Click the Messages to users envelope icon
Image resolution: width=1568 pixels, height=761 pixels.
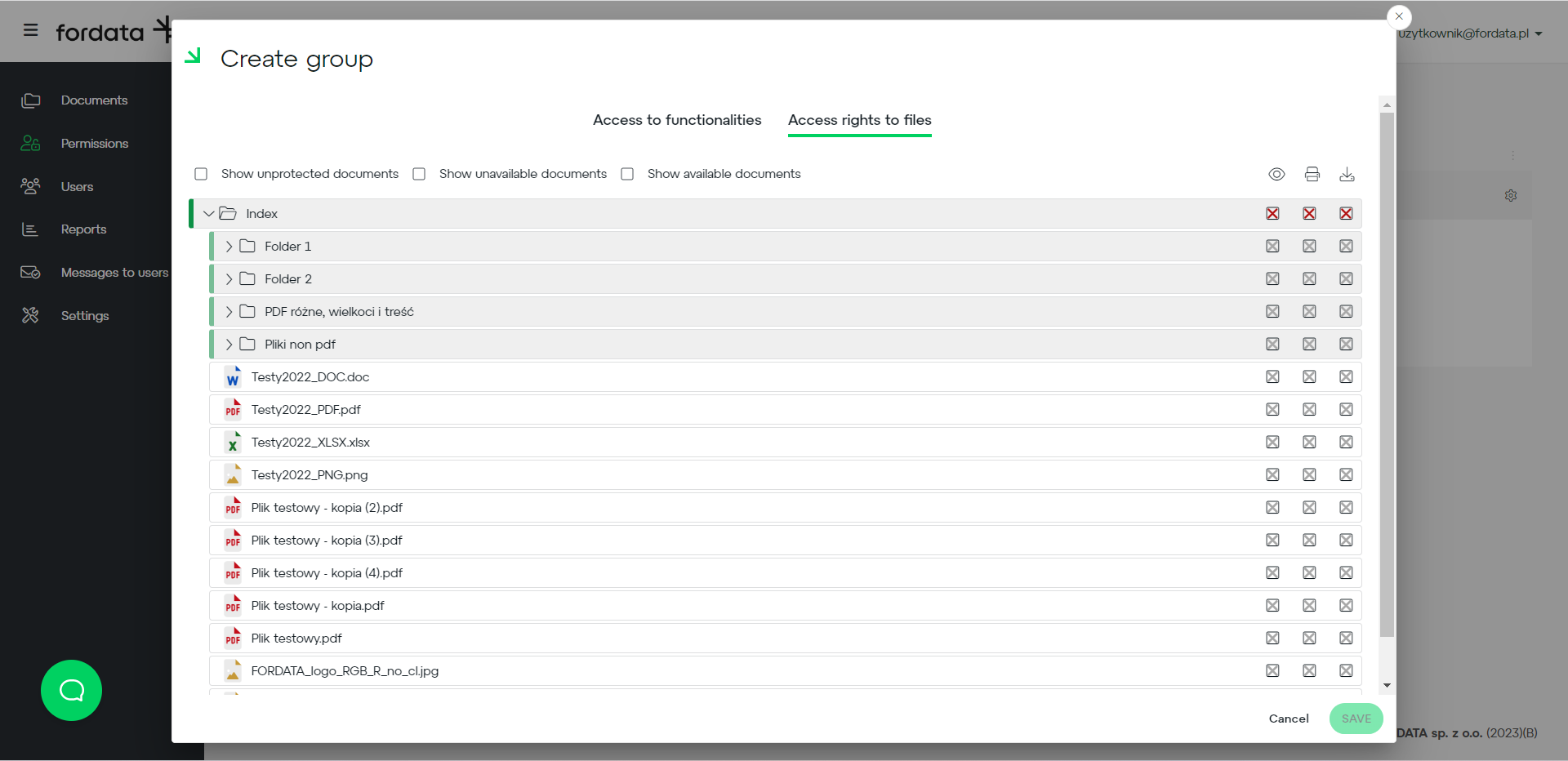(30, 272)
